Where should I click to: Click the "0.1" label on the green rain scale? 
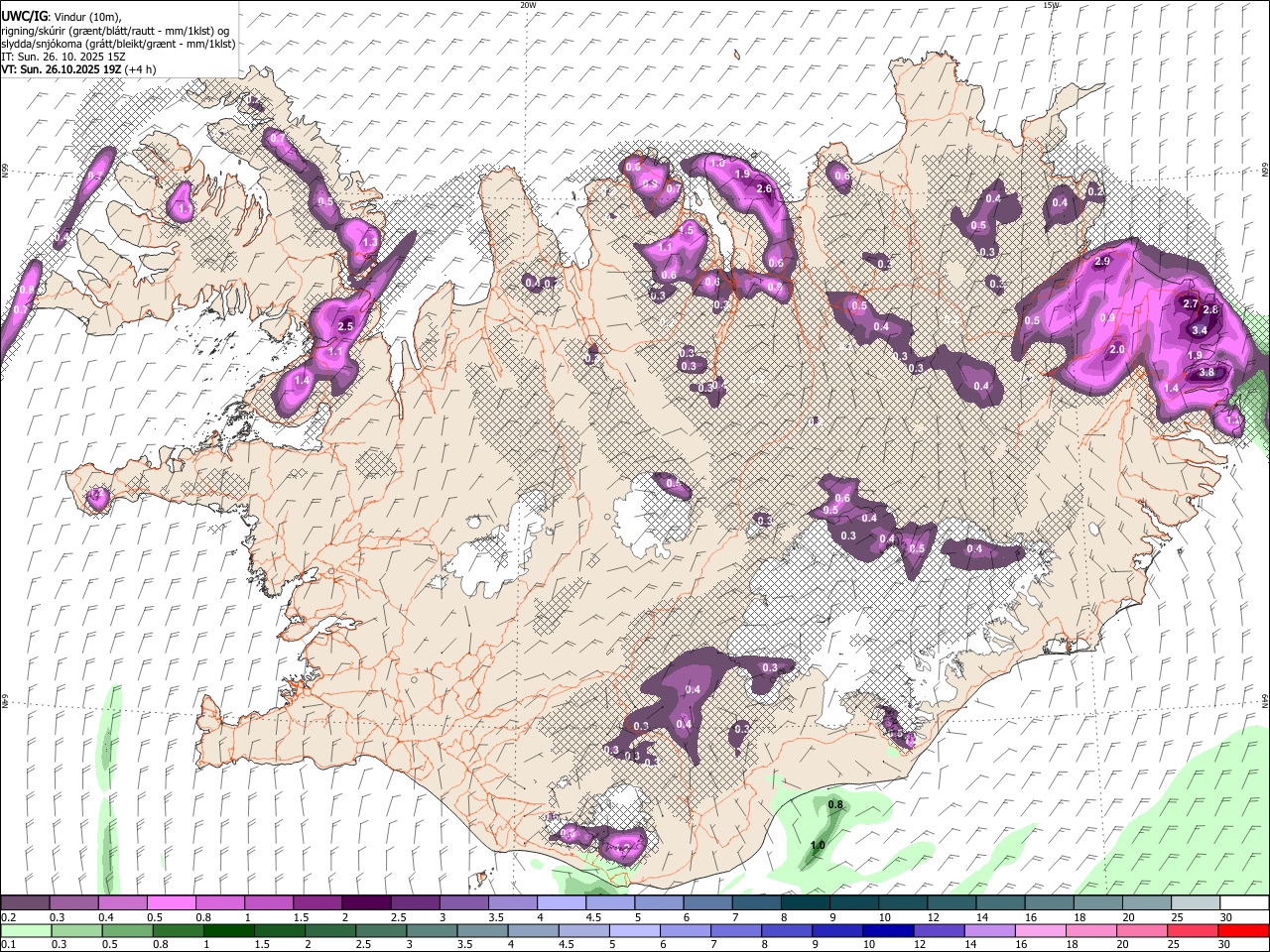point(8,945)
